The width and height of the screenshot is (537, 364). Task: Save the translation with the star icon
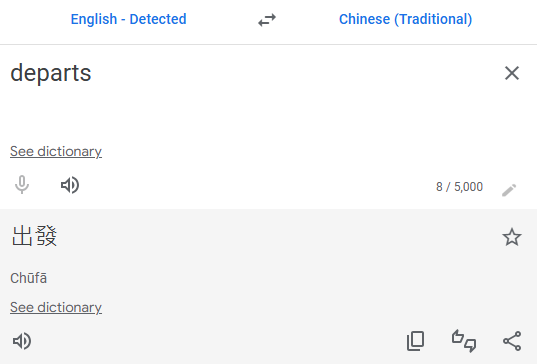coord(512,237)
